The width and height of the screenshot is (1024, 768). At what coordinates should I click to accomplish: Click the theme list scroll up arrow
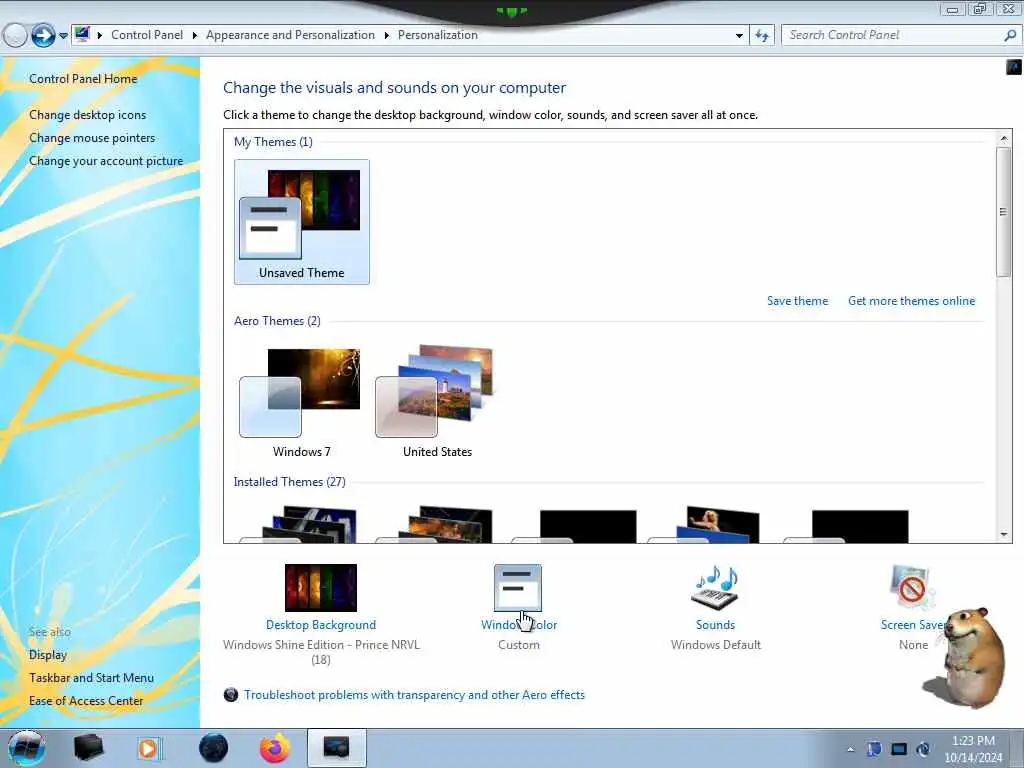[1004, 138]
